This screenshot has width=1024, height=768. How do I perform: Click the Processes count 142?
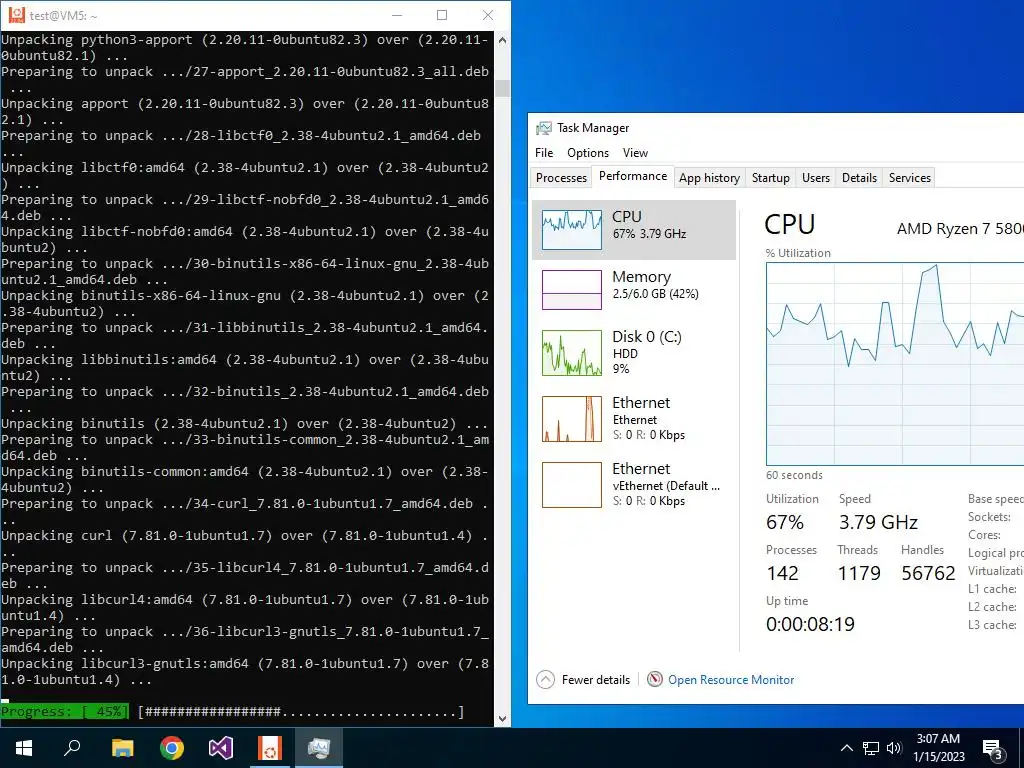tap(782, 573)
